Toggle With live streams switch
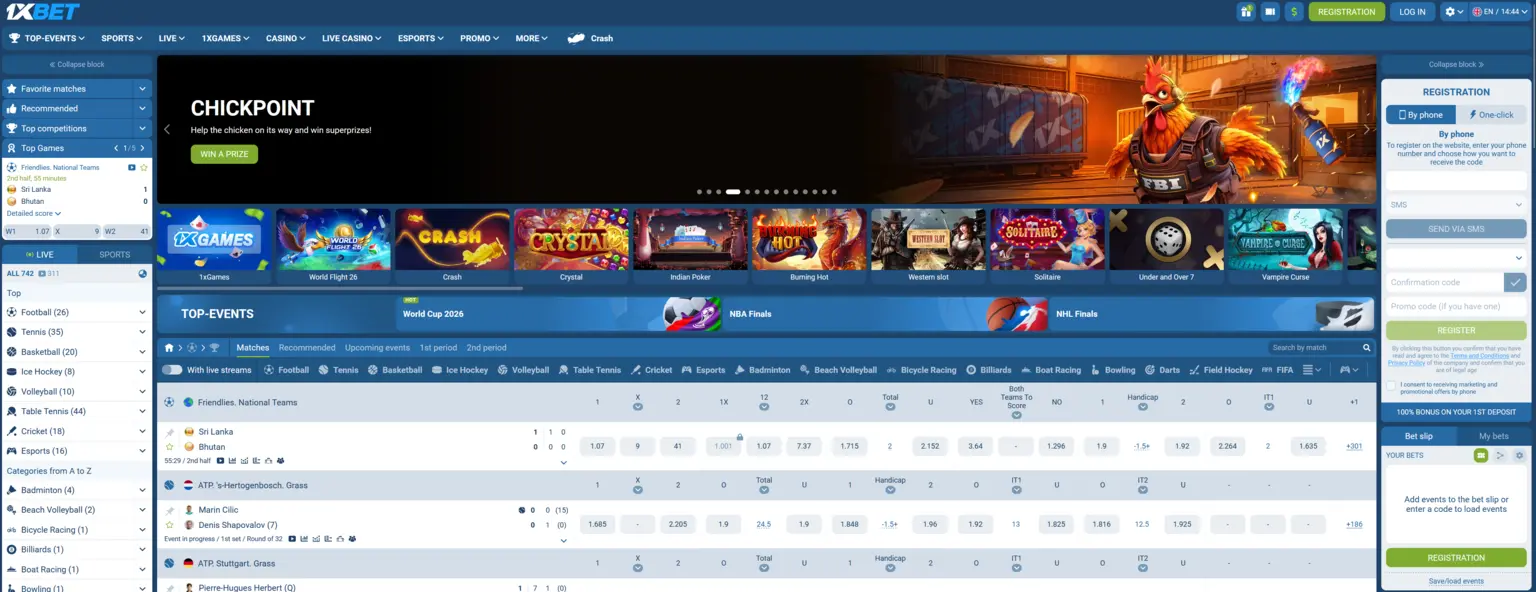 point(172,370)
